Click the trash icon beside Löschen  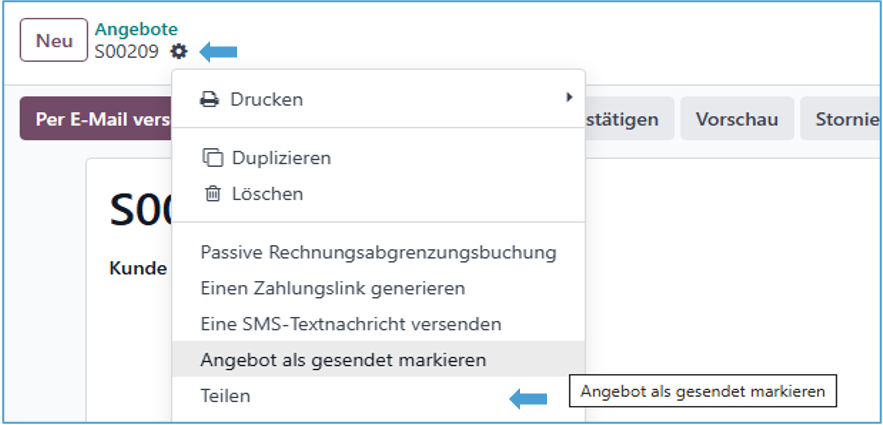click(212, 194)
